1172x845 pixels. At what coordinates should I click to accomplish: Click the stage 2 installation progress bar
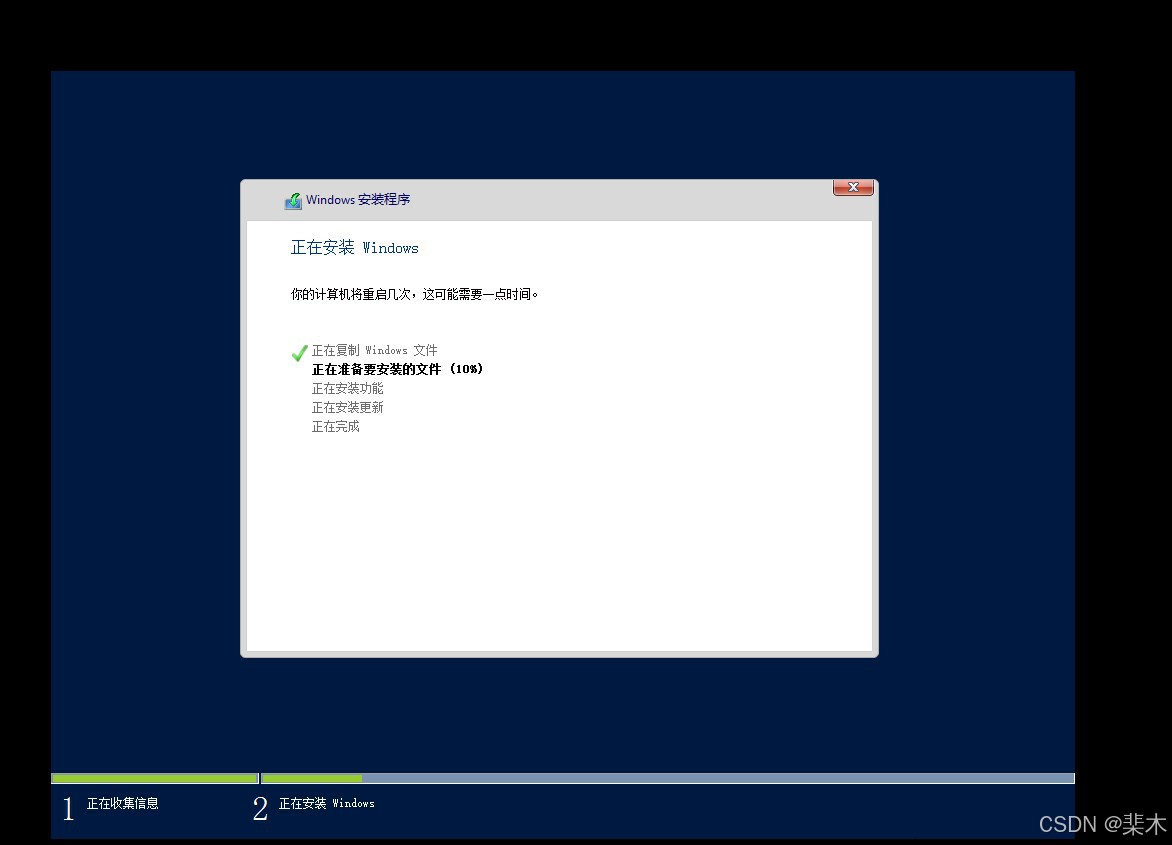[668, 779]
